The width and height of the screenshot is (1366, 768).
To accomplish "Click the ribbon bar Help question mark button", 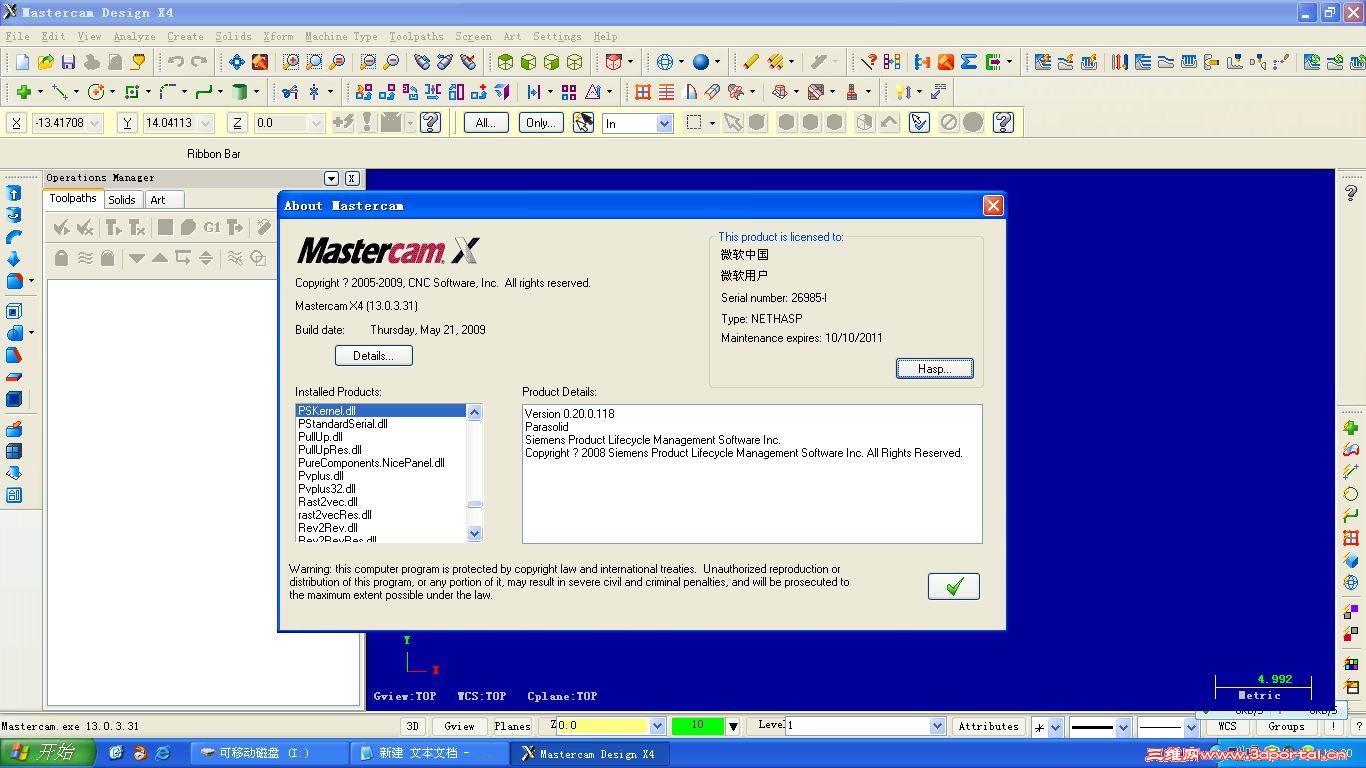I will tap(431, 122).
